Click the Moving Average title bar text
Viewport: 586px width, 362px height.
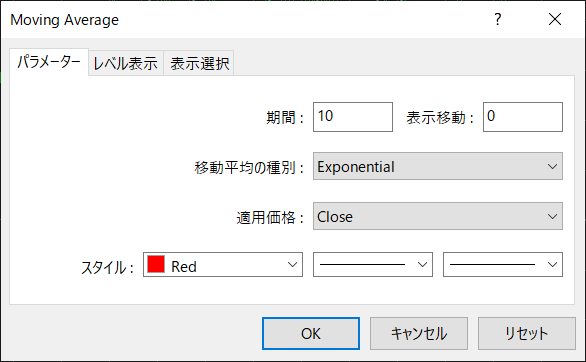64,20
